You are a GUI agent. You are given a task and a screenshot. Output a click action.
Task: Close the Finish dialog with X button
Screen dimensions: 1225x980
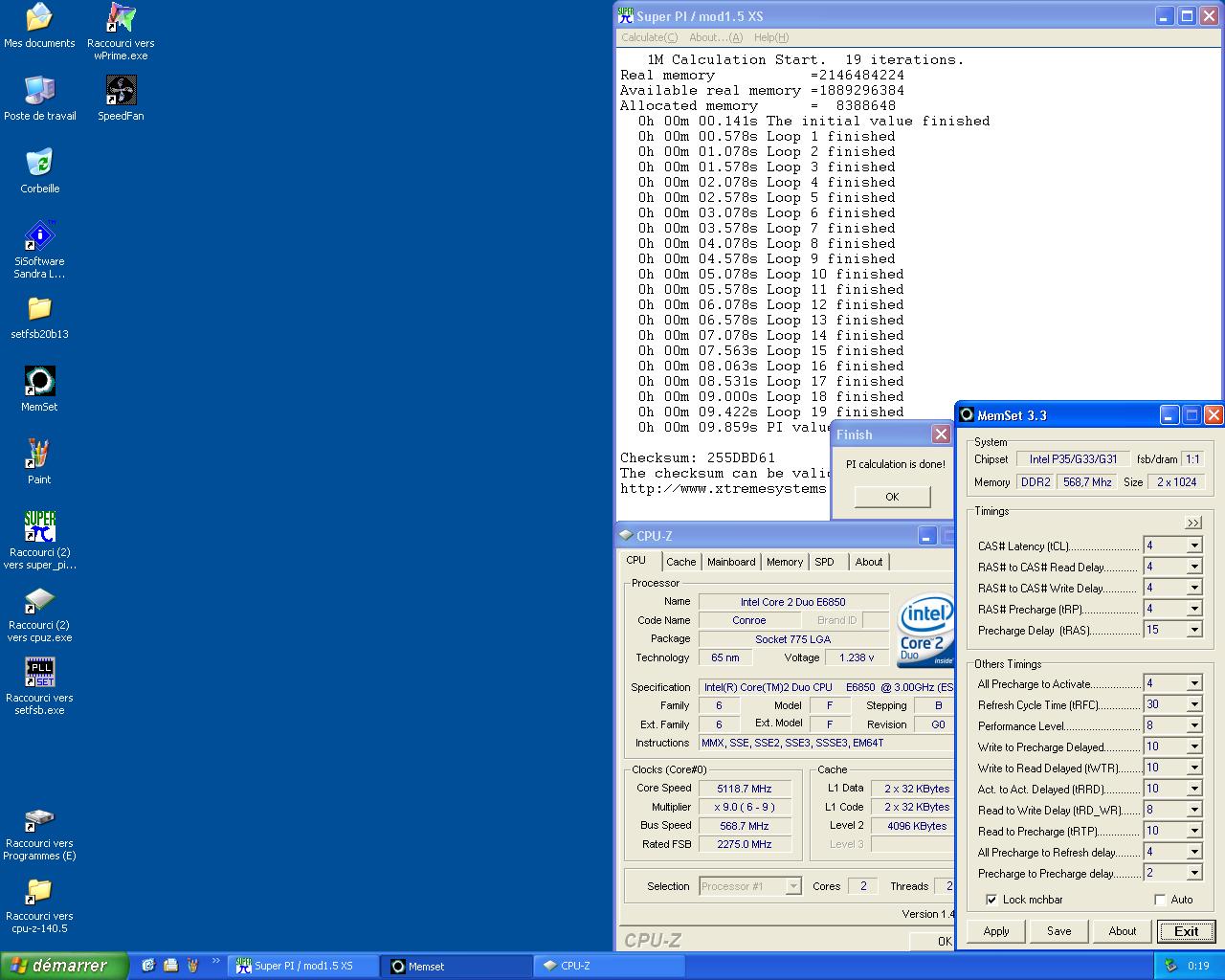pyautogui.click(x=940, y=434)
